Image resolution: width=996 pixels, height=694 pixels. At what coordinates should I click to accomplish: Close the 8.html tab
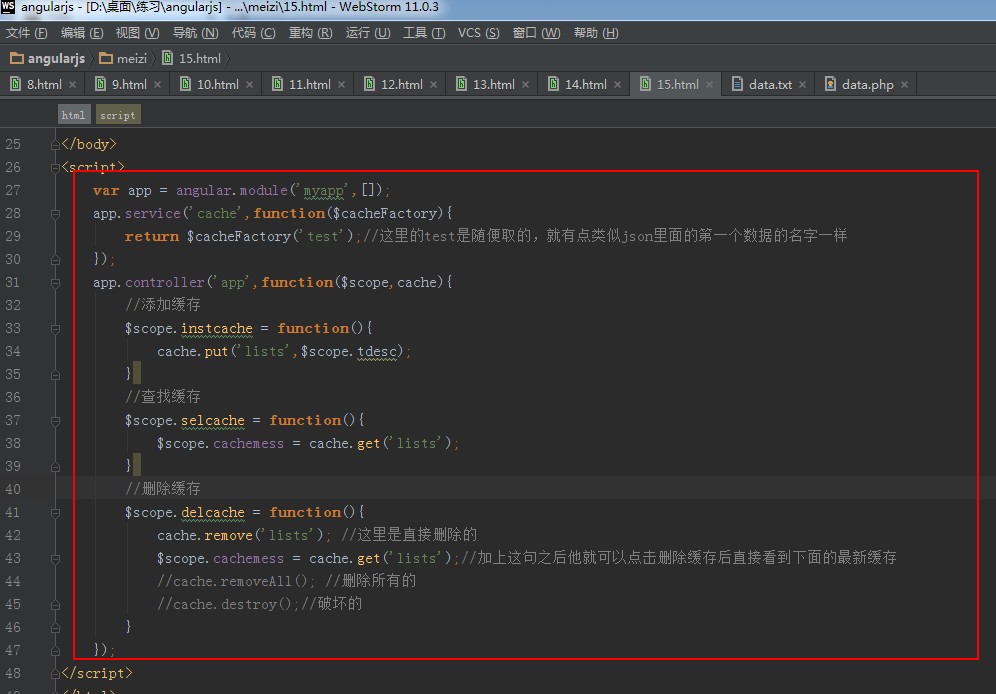point(72,84)
